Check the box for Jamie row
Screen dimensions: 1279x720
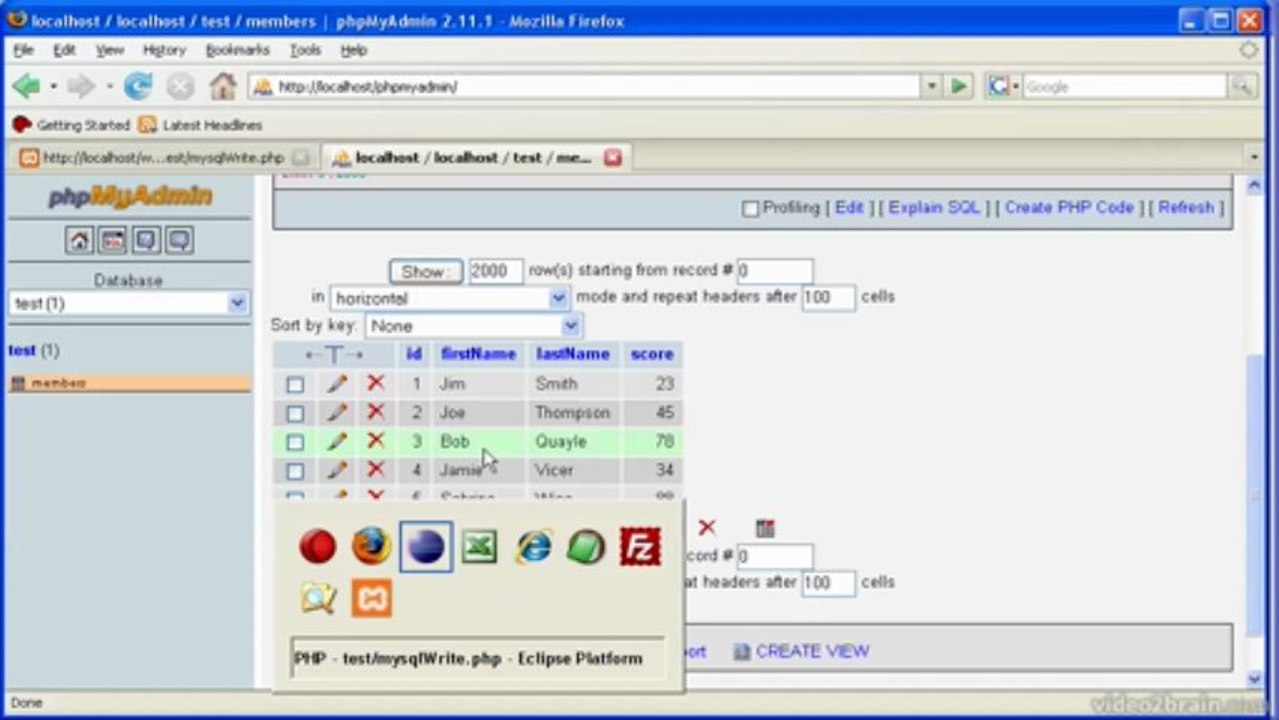[x=295, y=471]
